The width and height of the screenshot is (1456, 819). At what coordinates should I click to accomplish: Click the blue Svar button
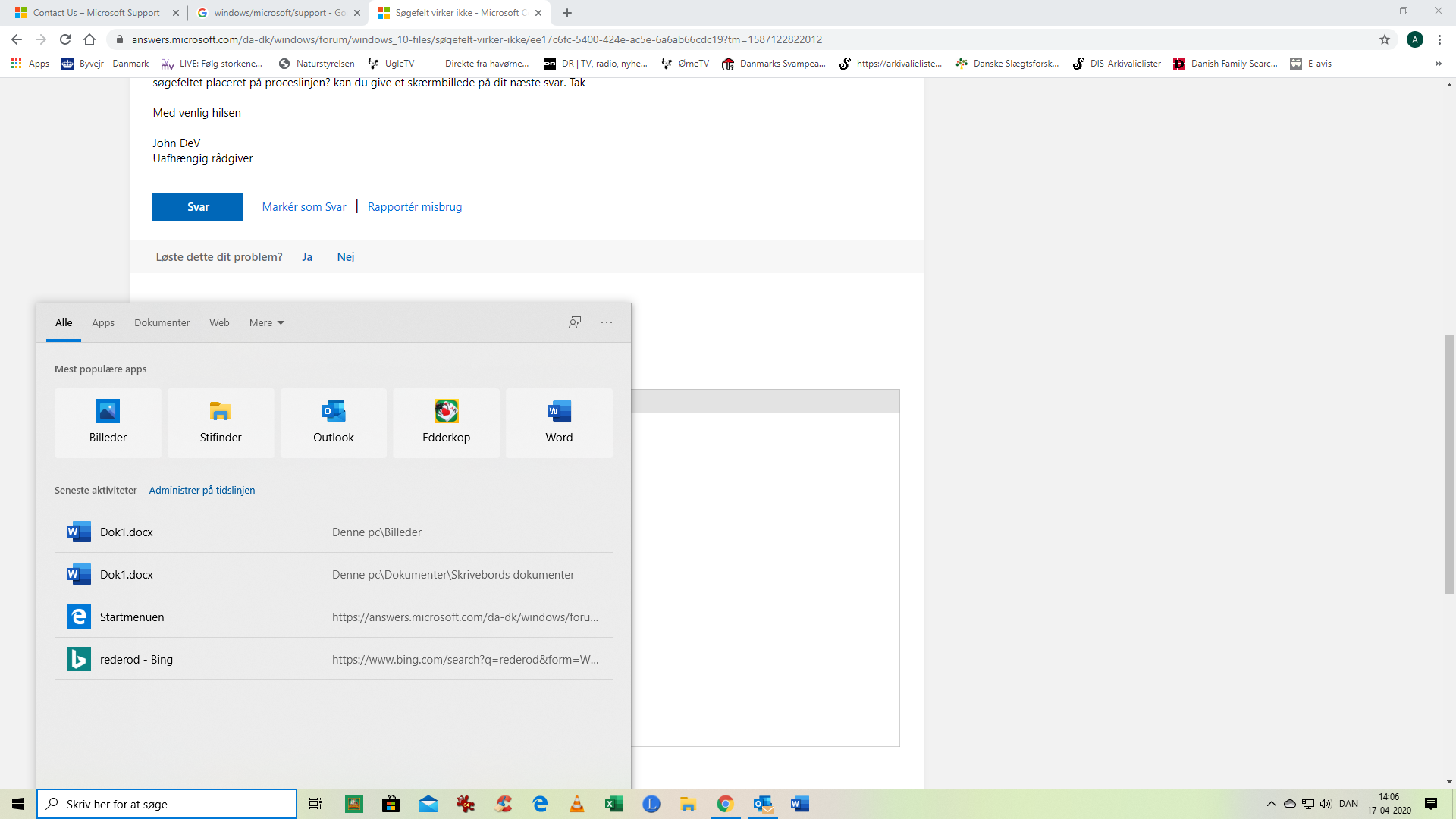pos(197,207)
